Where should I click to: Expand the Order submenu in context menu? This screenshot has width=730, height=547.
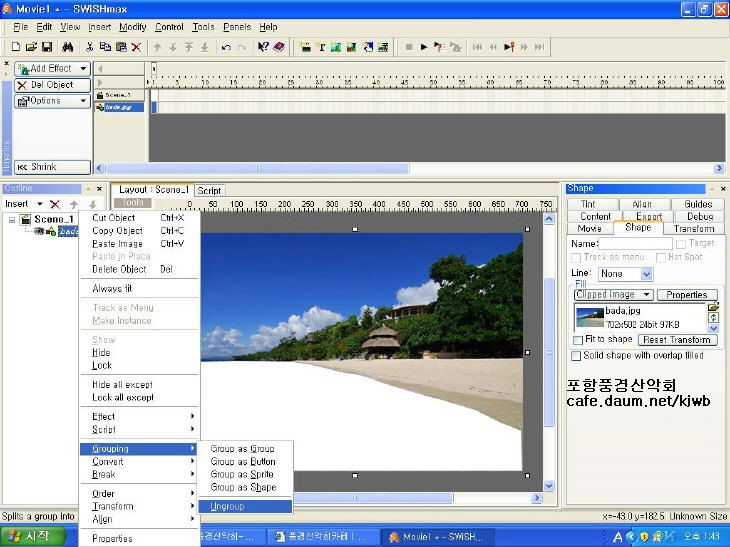pyautogui.click(x=139, y=493)
